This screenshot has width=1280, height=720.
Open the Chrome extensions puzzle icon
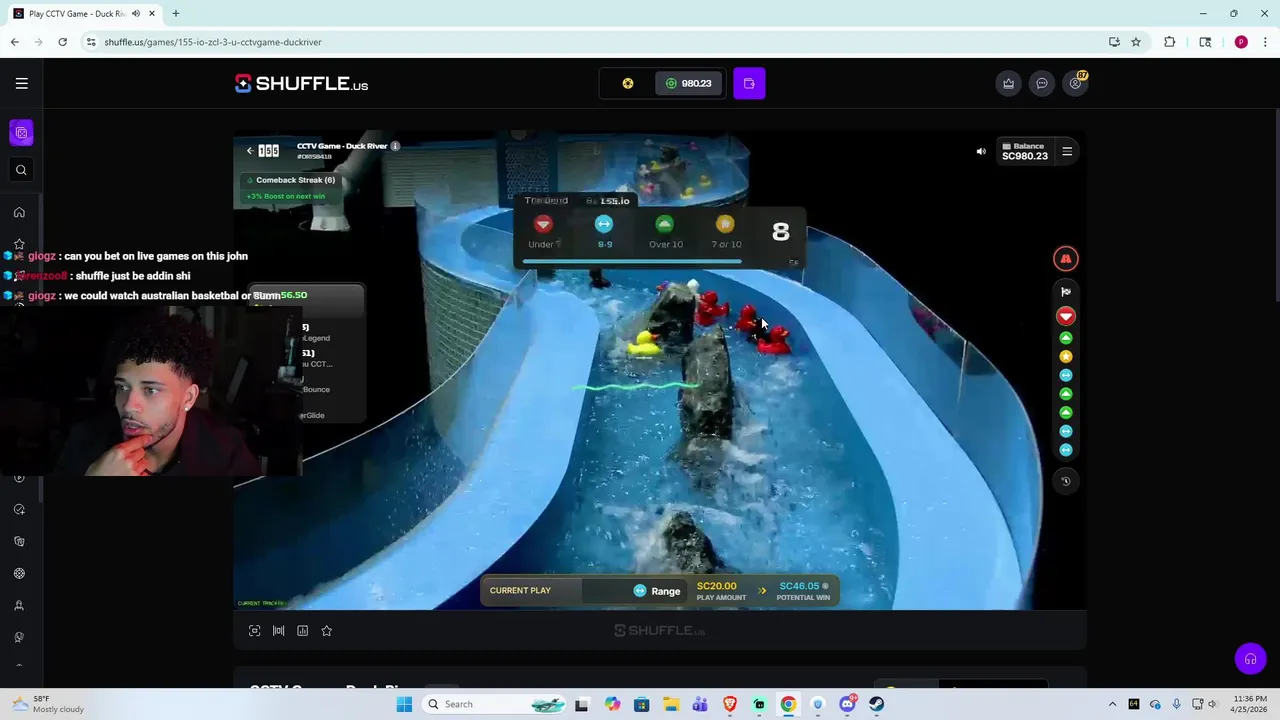tap(1170, 42)
